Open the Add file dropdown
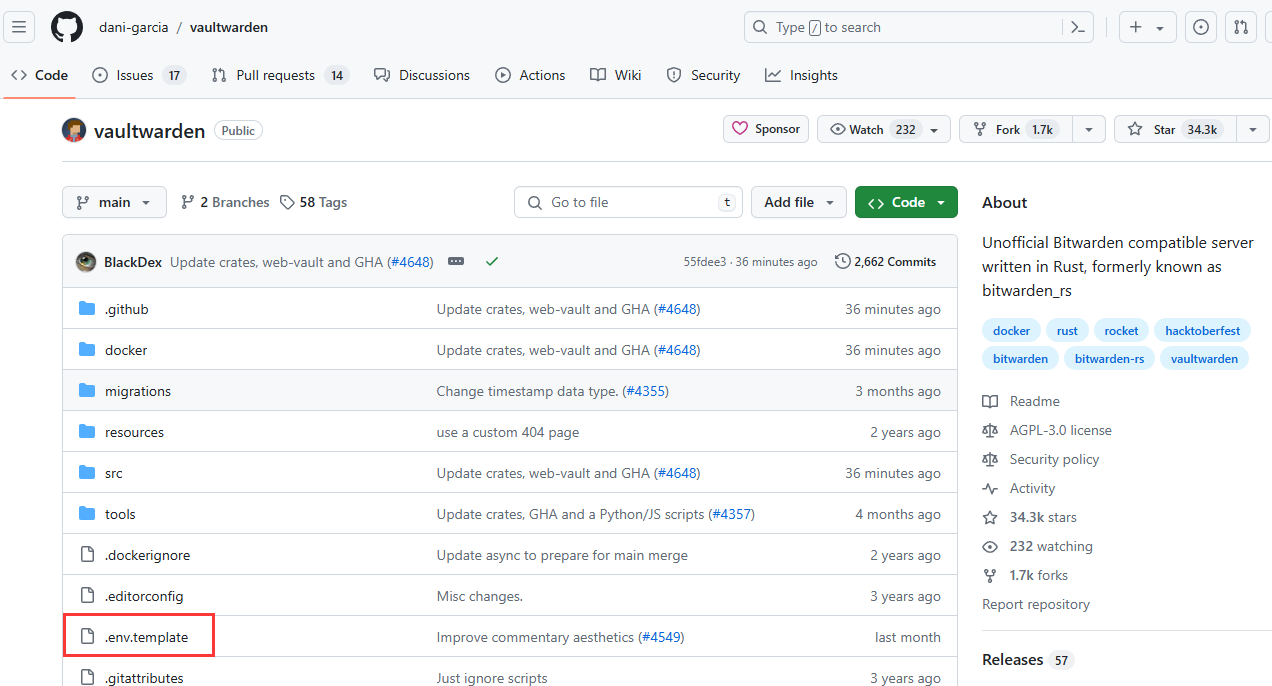 pyautogui.click(x=799, y=202)
